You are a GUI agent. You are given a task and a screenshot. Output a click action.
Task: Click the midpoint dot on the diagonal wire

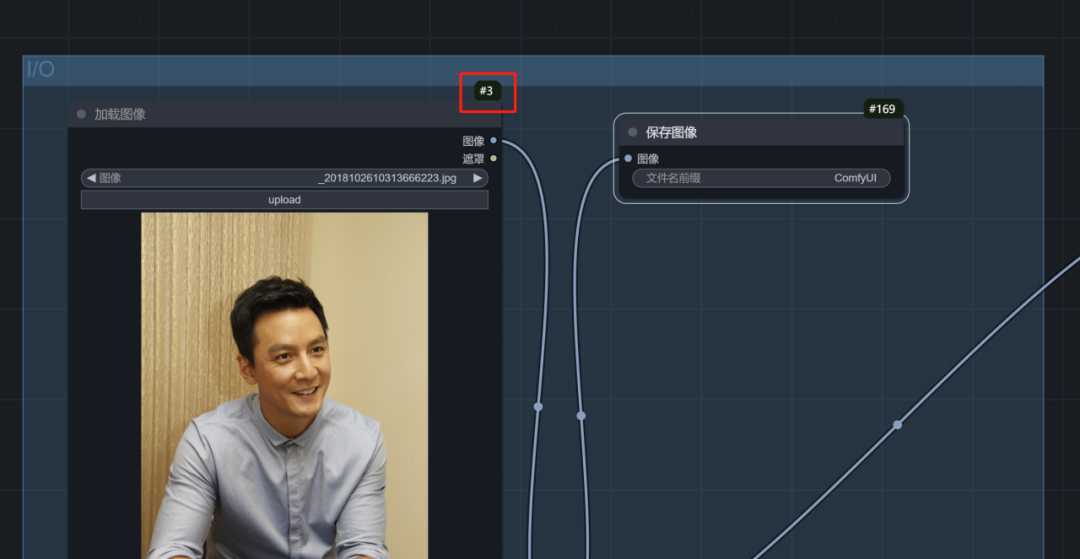pos(897,425)
